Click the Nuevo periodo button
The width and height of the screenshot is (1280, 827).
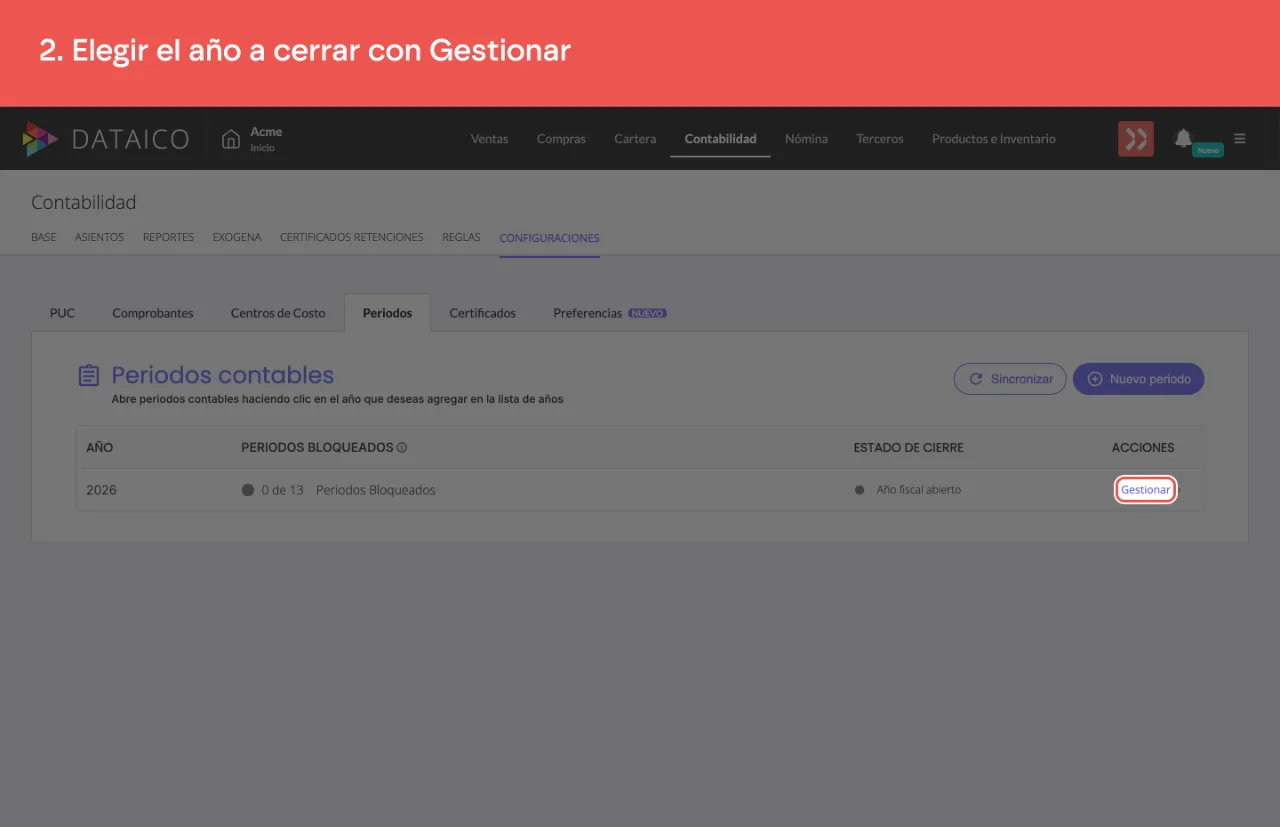[x=1138, y=379]
